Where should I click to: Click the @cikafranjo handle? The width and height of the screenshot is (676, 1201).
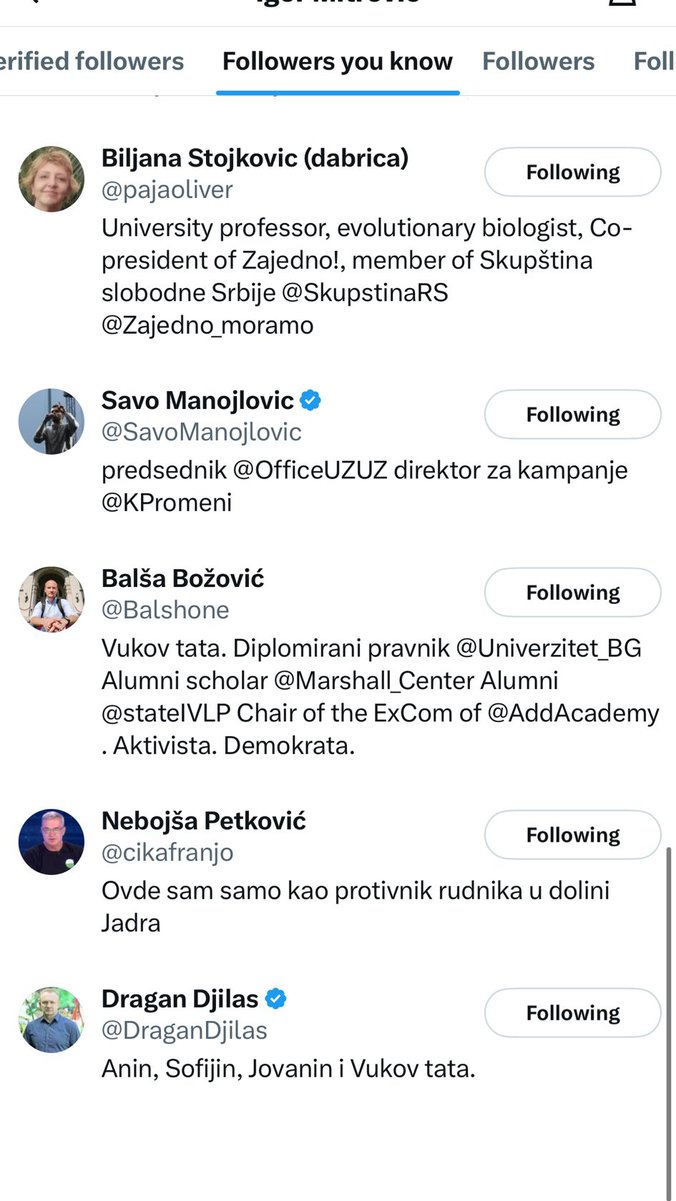coord(167,853)
